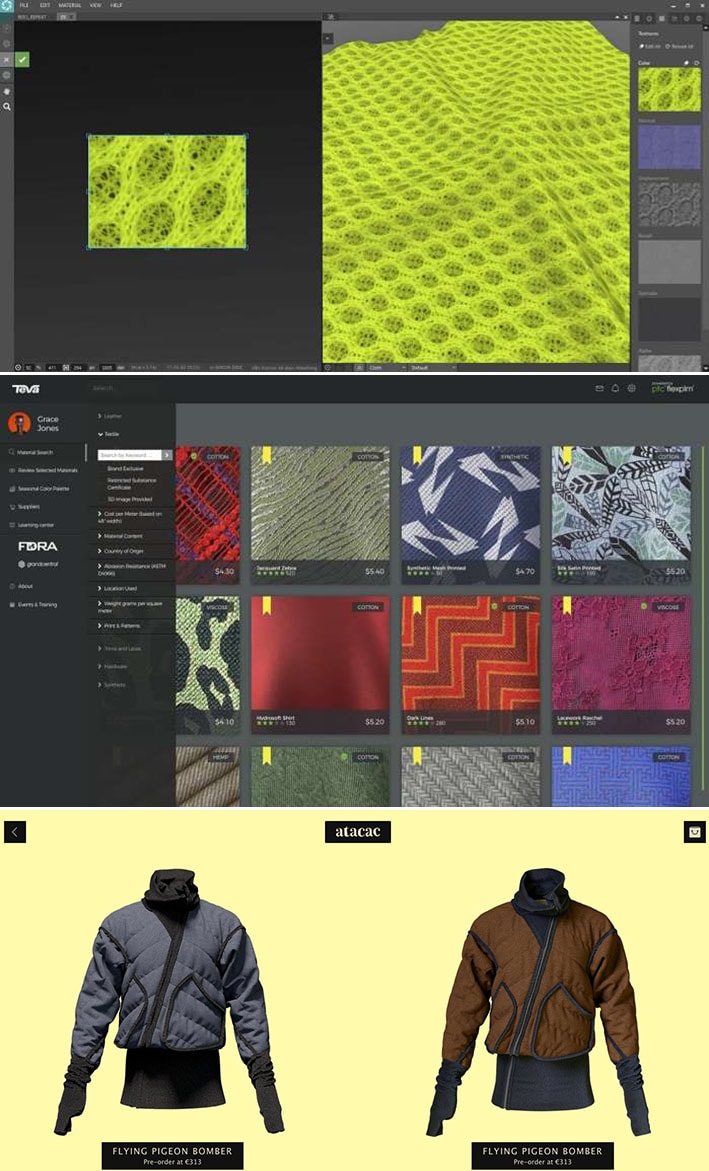The image size is (709, 1171).
Task: Open Lacework Raschel magenta fabric card
Action: [x=621, y=664]
